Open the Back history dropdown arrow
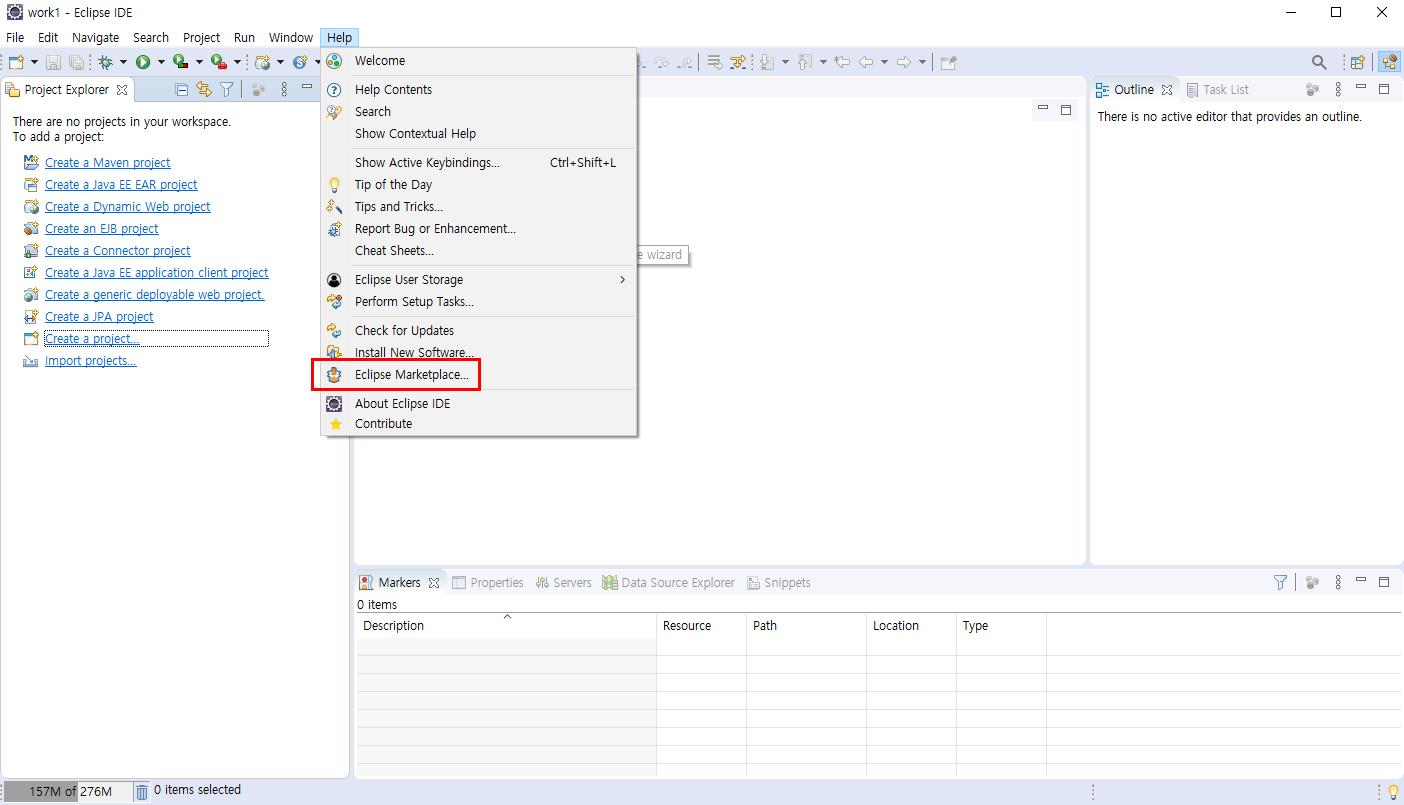This screenshot has width=1404, height=805. [x=884, y=62]
